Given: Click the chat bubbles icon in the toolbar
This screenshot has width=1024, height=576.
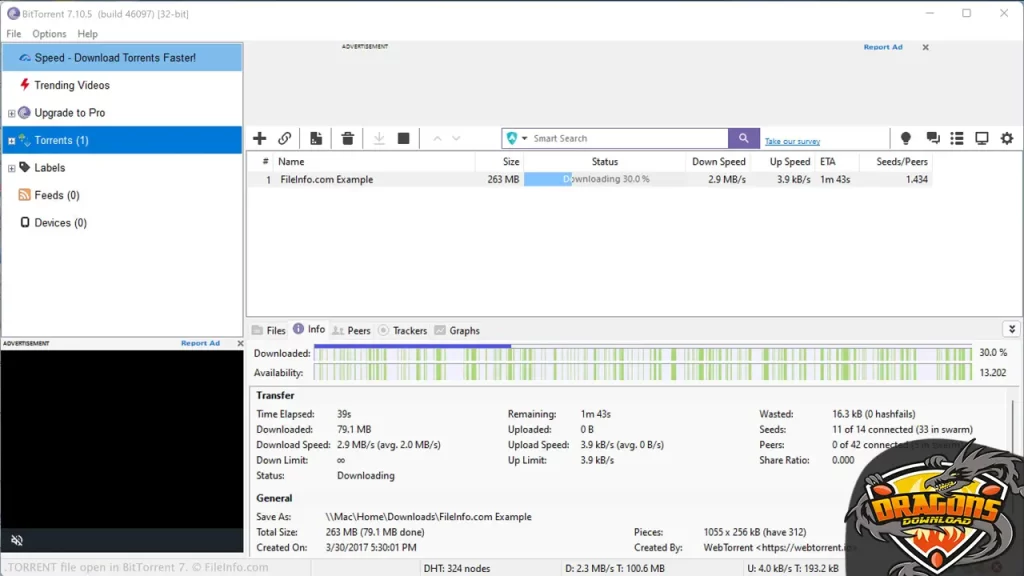Looking at the screenshot, I should [932, 138].
